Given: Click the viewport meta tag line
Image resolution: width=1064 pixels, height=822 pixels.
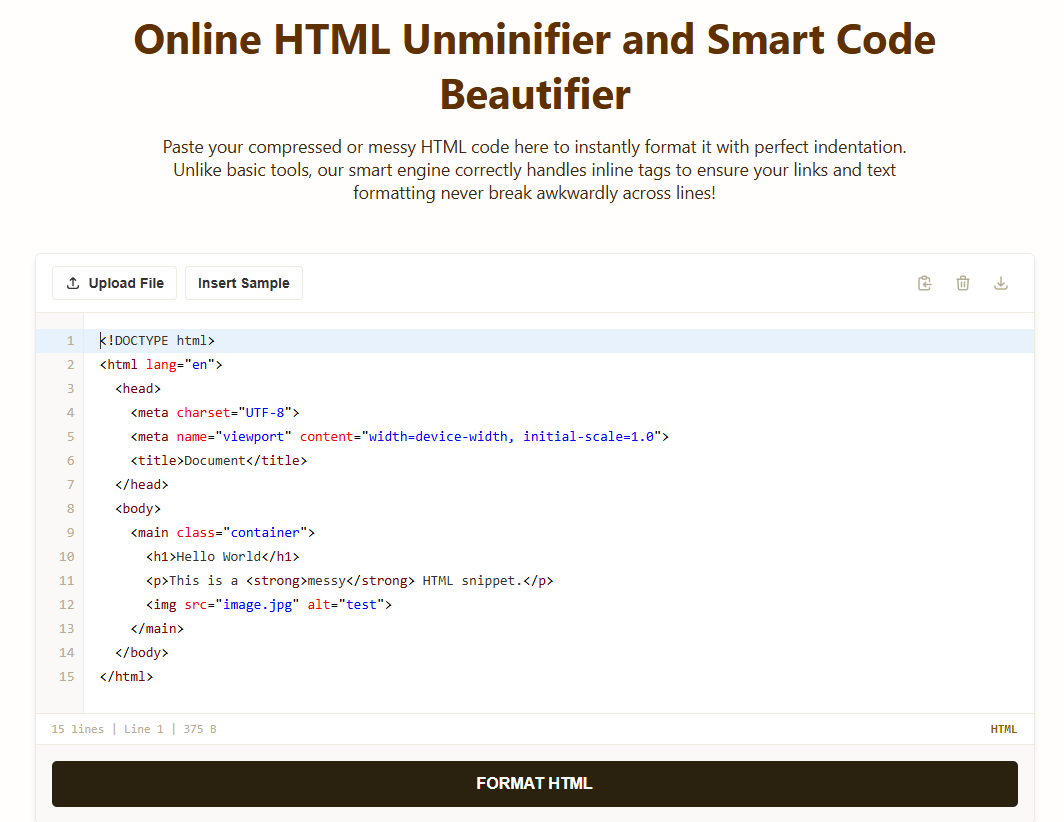Looking at the screenshot, I should [x=399, y=436].
